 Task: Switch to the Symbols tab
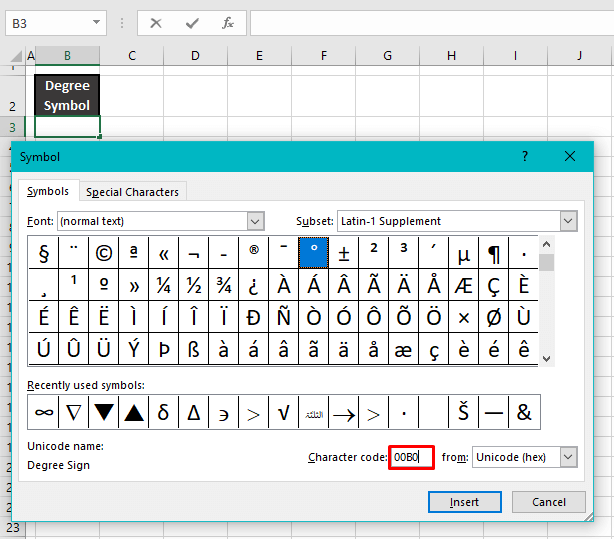[48, 192]
